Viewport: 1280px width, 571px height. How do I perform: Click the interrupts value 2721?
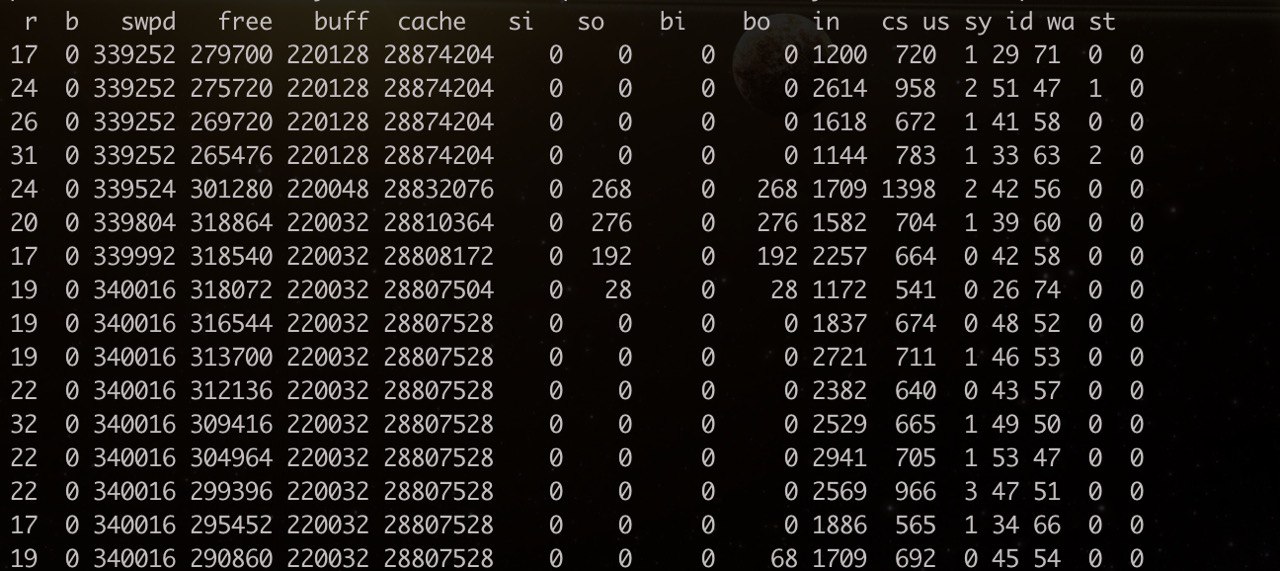[840, 357]
